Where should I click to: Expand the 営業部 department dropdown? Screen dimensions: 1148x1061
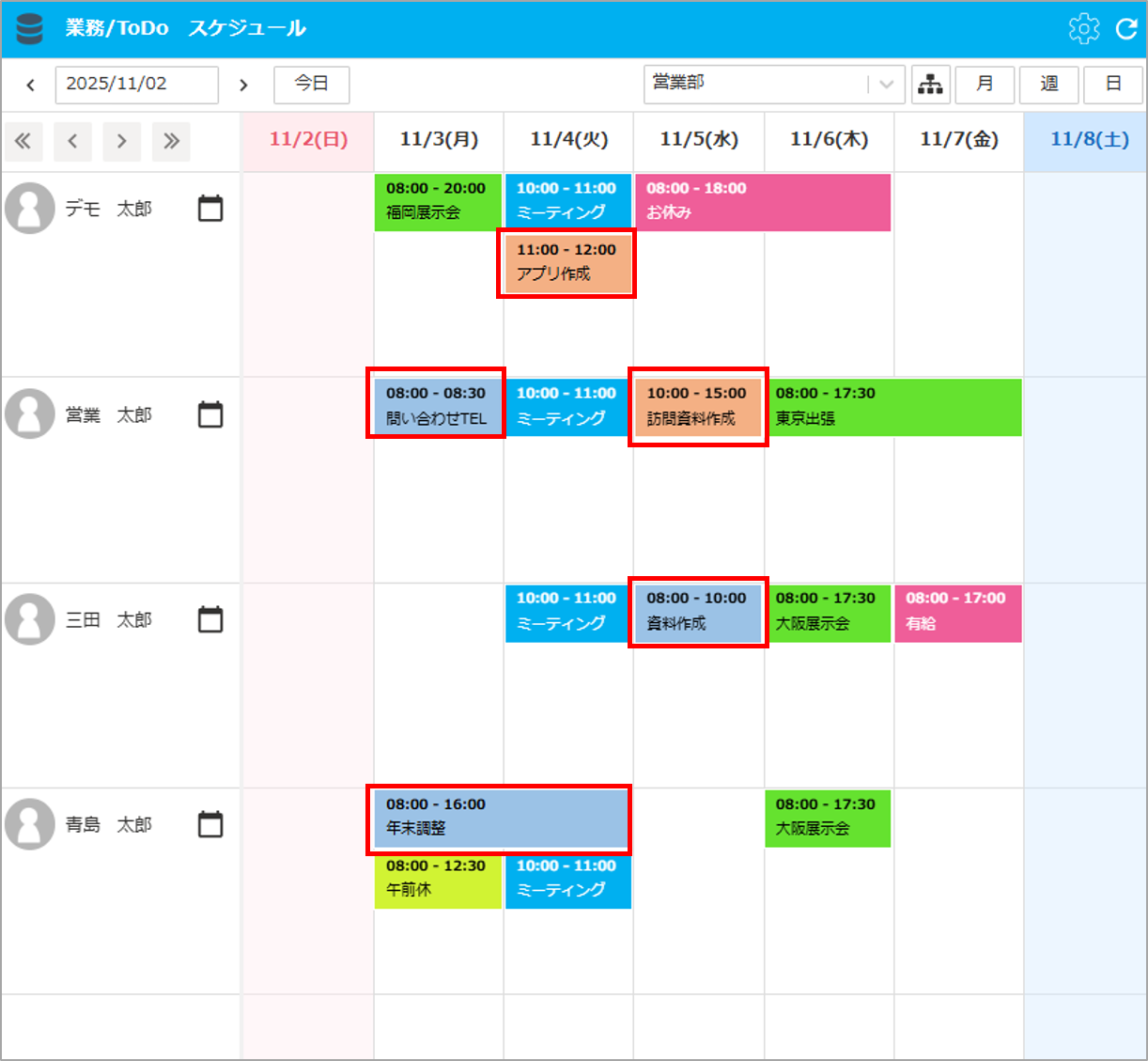(774, 85)
